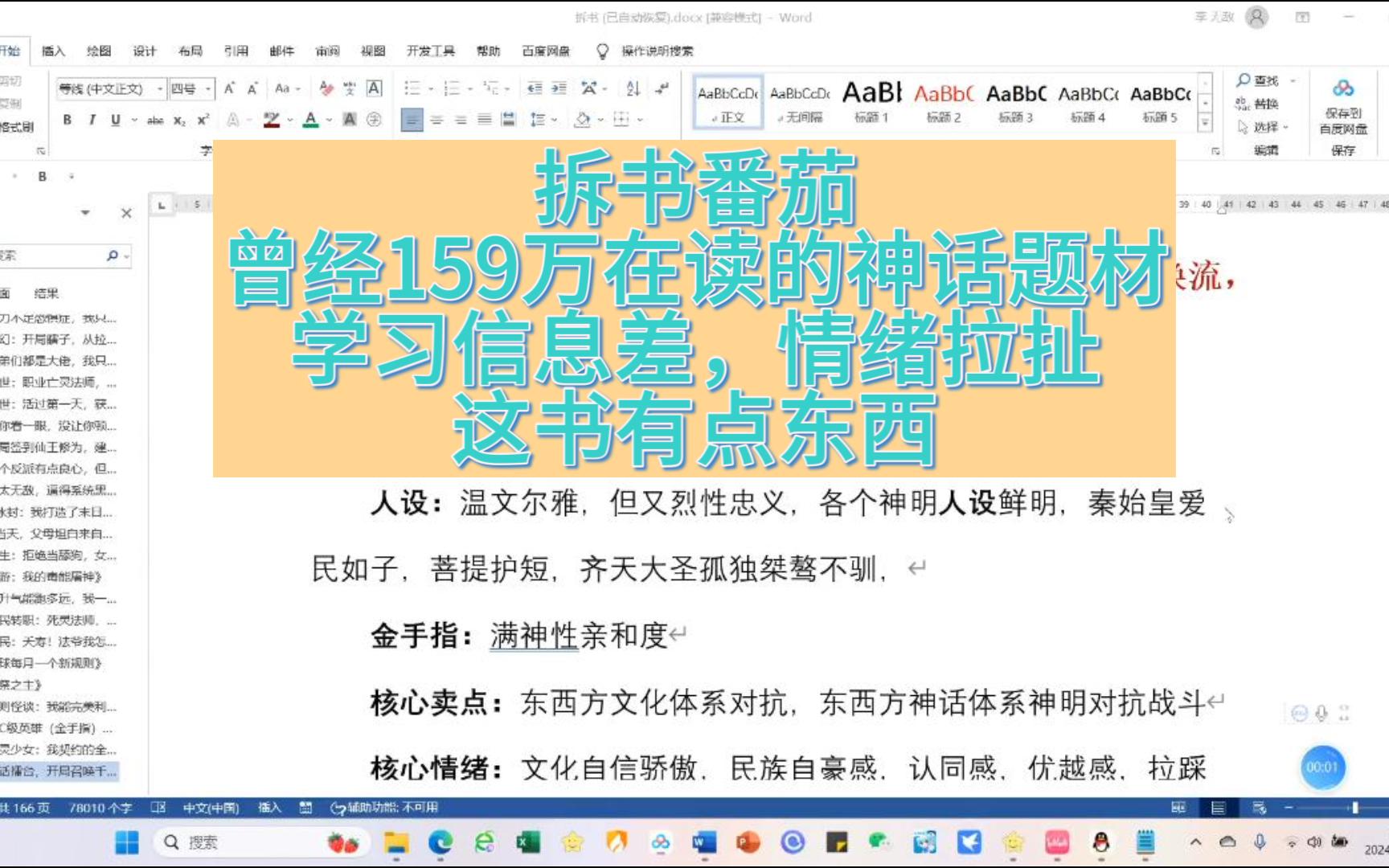Toggle bold formatting in ribbon
Screen dimensions: 1389x868
(x=68, y=120)
